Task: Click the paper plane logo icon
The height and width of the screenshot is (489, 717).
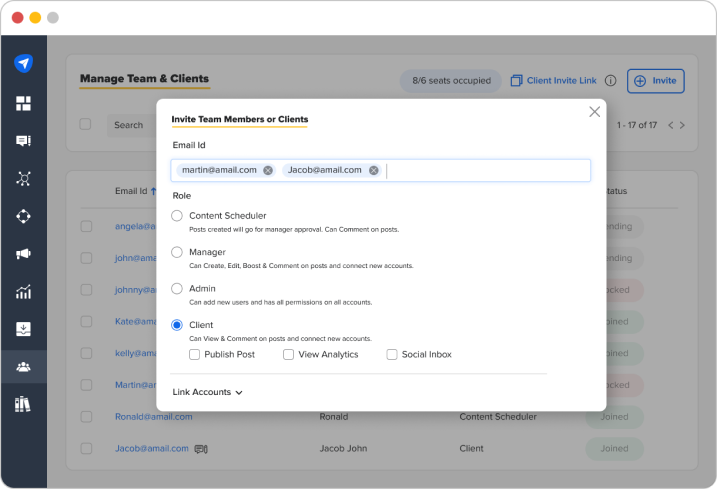Action: pyautogui.click(x=23, y=63)
